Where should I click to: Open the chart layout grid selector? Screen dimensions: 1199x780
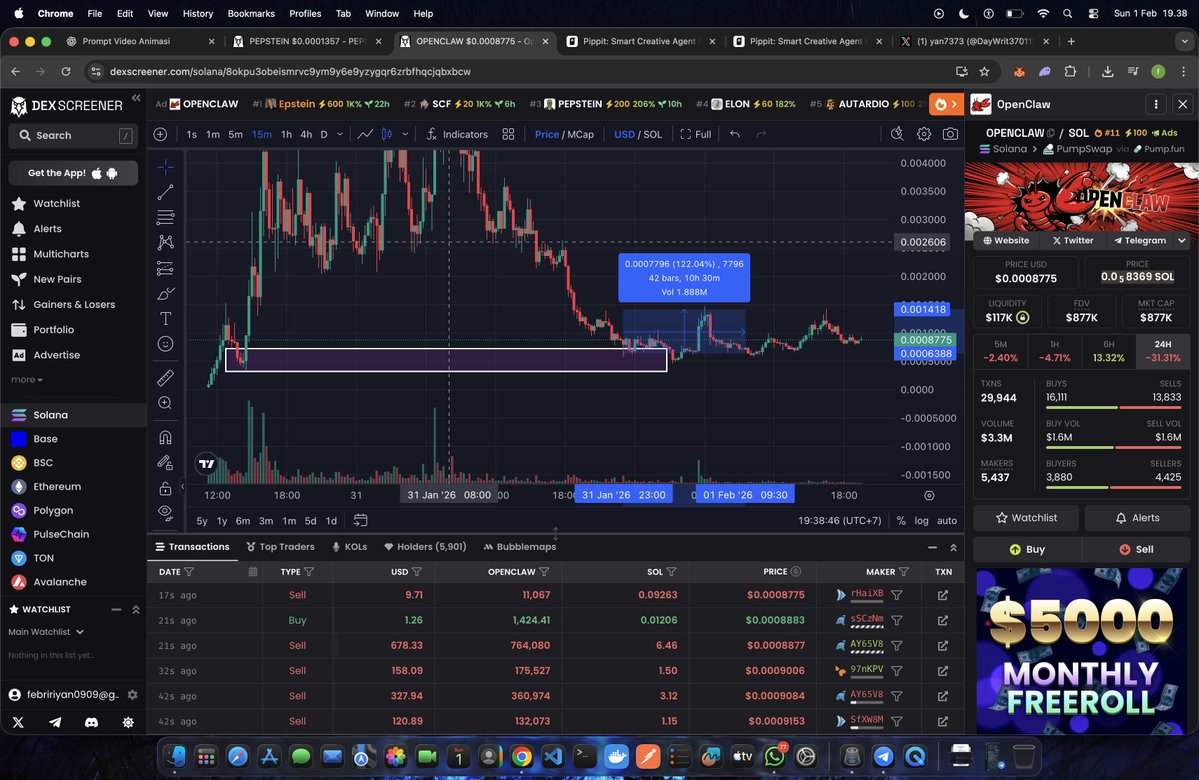click(x=508, y=134)
